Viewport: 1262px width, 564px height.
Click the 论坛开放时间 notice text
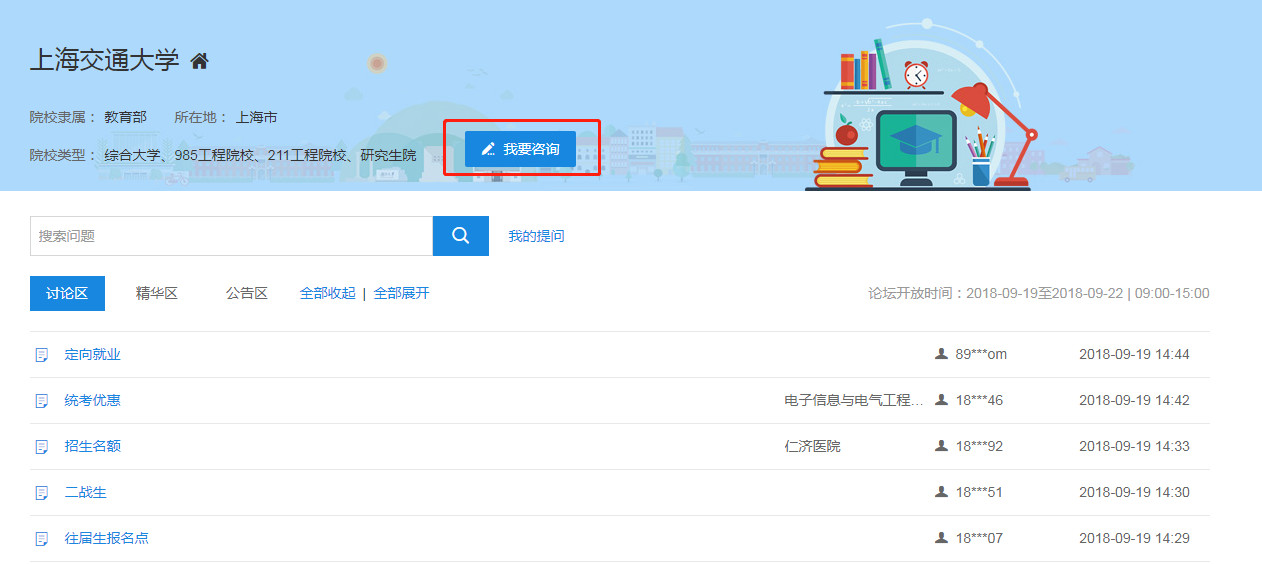coord(1039,293)
